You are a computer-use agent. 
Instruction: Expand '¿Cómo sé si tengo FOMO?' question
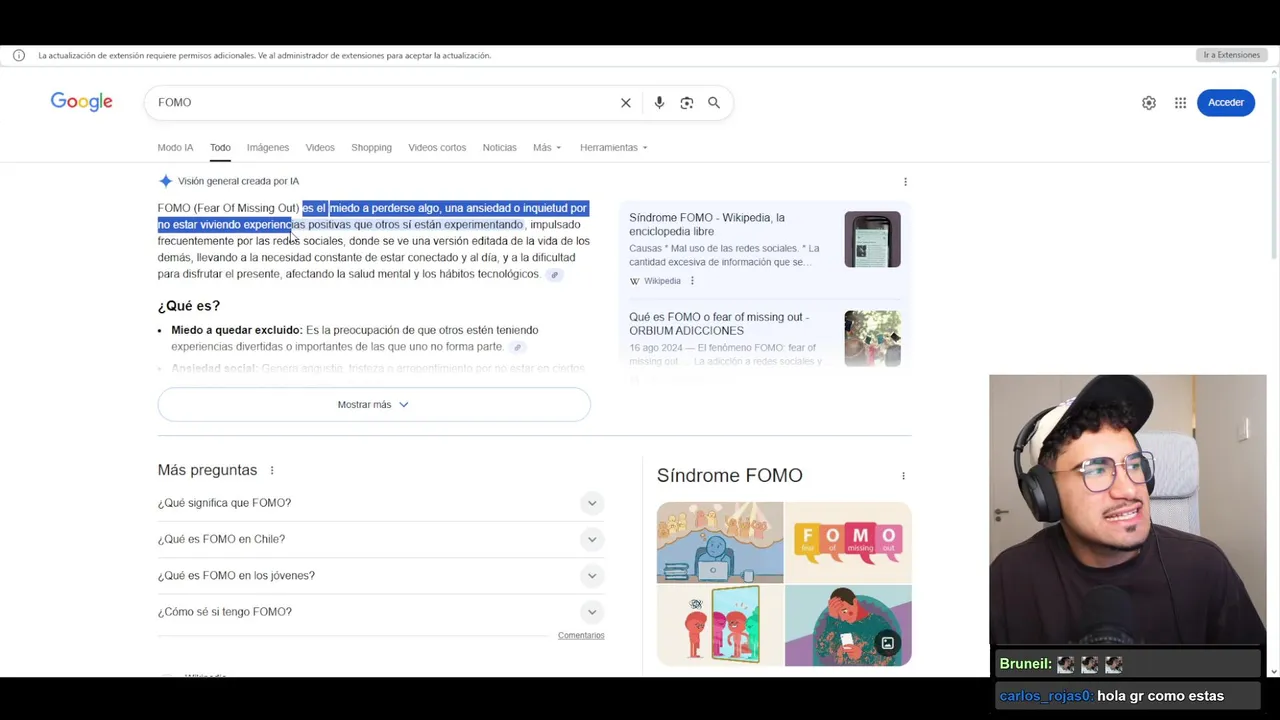(380, 612)
